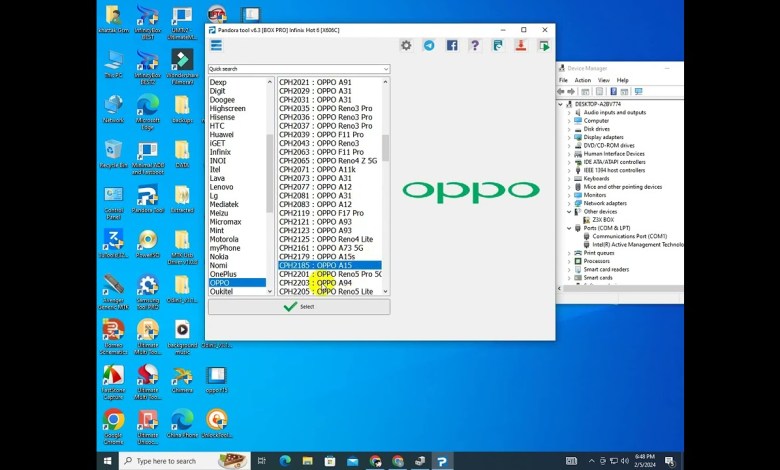Click the purple question mark help icon

[475, 46]
